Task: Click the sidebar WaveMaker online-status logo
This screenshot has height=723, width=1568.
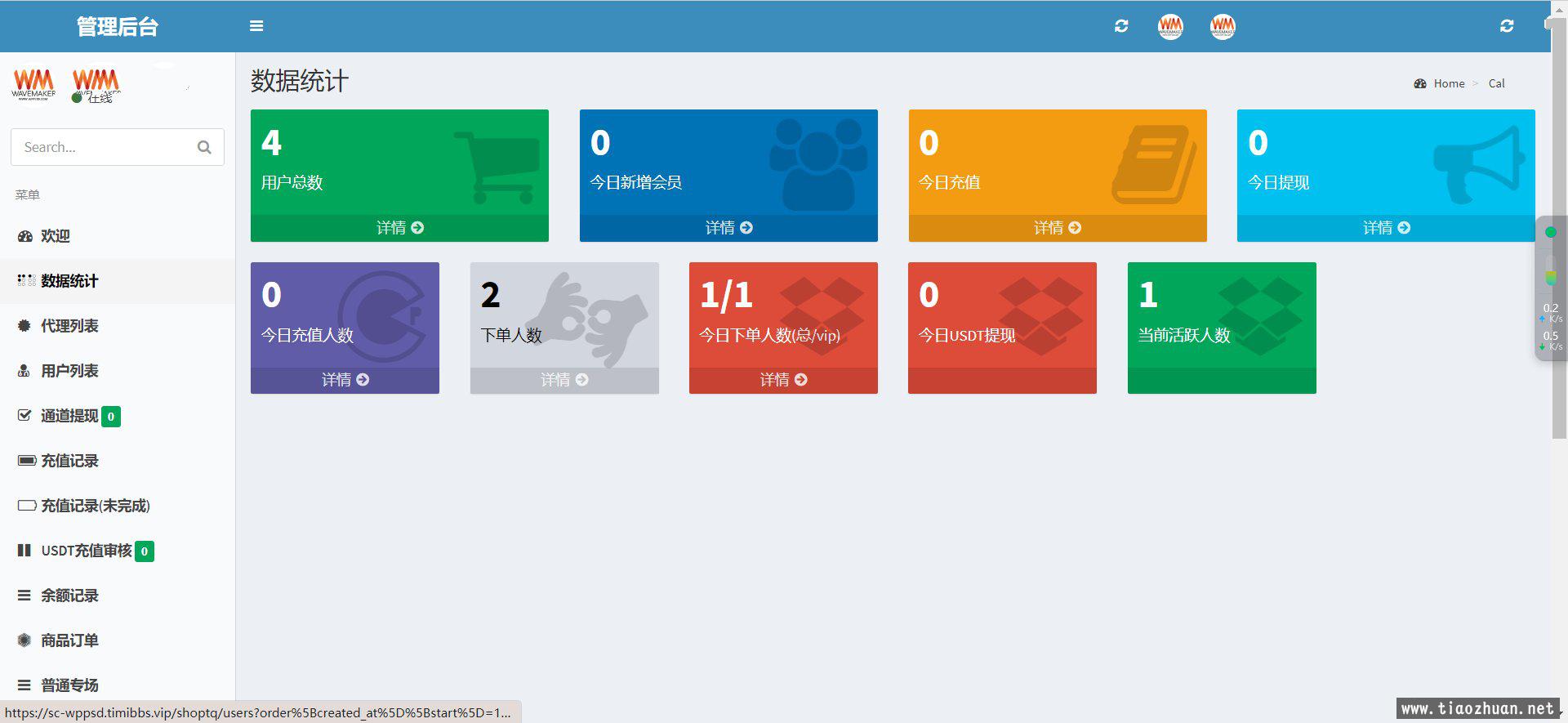Action: pyautogui.click(x=96, y=85)
